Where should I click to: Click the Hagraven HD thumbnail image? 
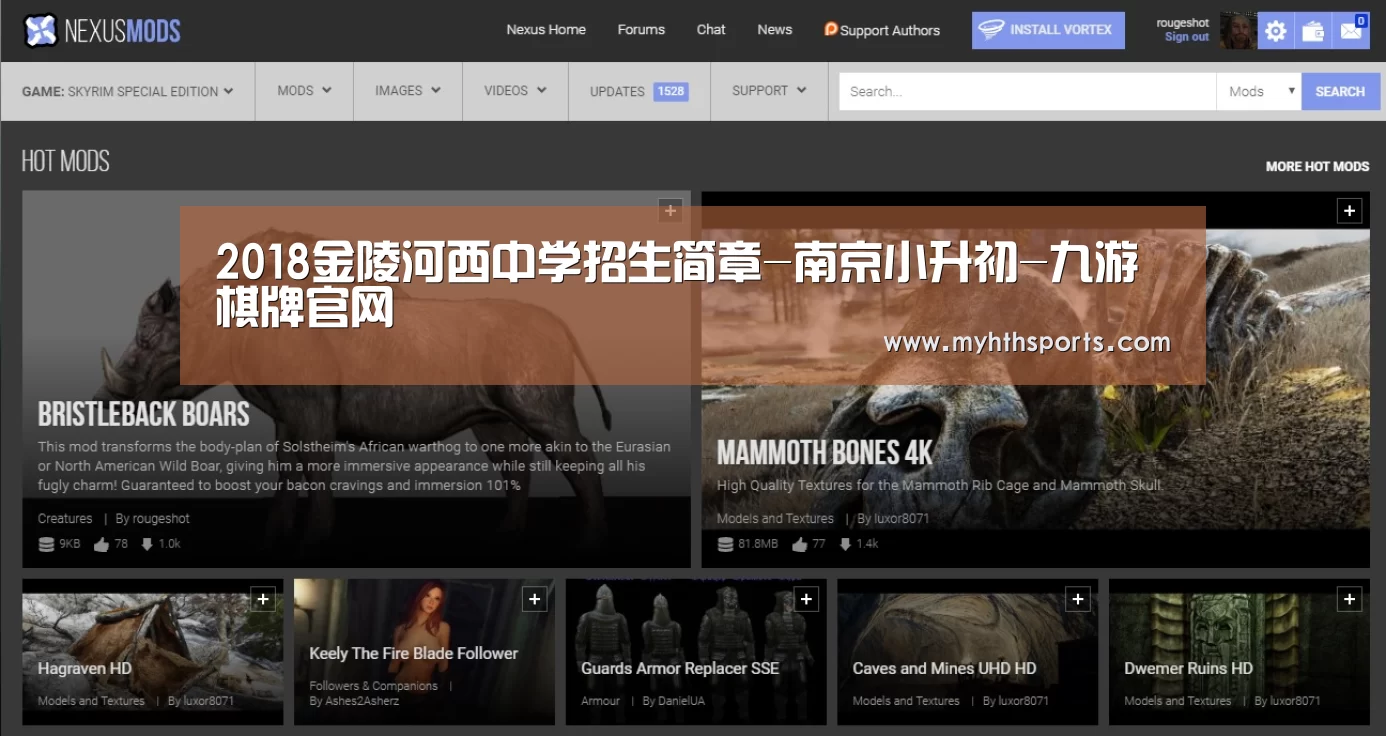153,652
